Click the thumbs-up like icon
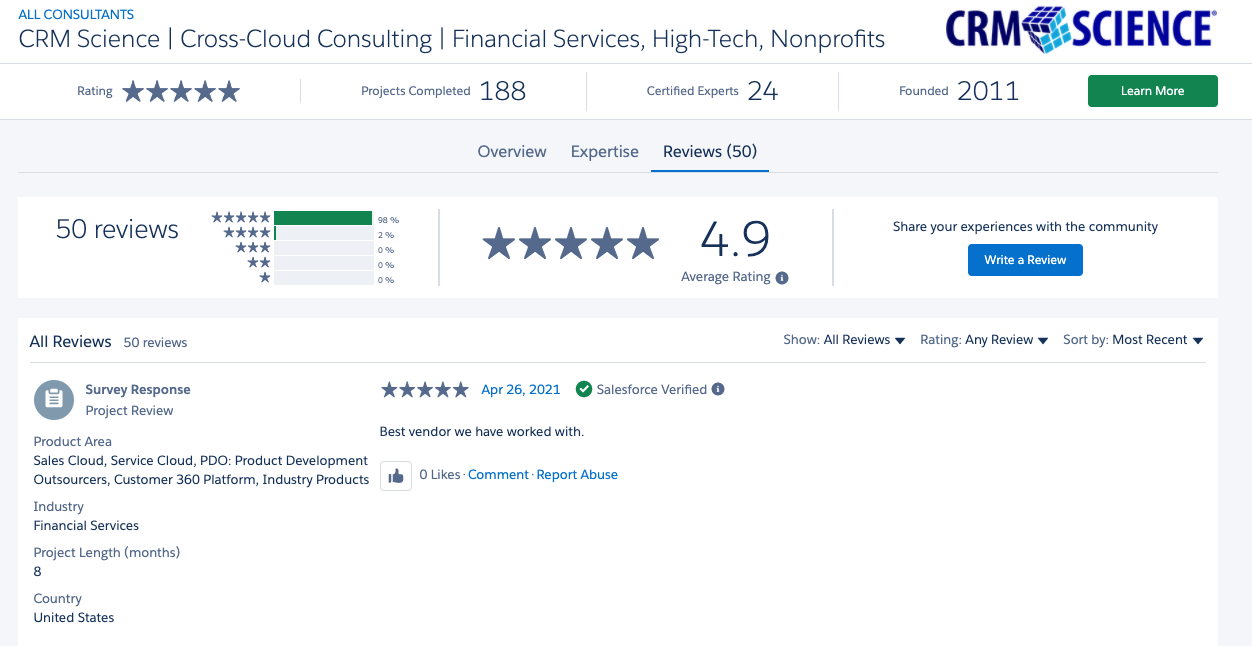 coord(396,476)
